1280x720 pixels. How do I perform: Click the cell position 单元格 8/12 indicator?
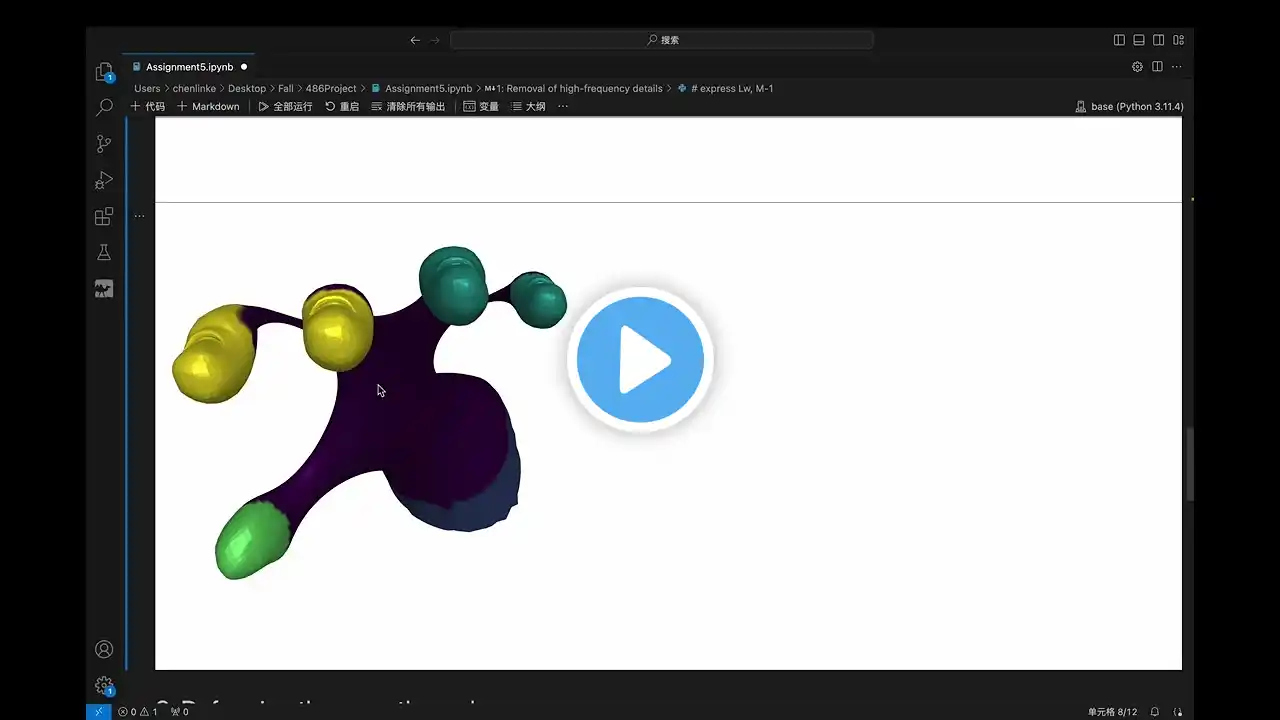pyautogui.click(x=1112, y=712)
